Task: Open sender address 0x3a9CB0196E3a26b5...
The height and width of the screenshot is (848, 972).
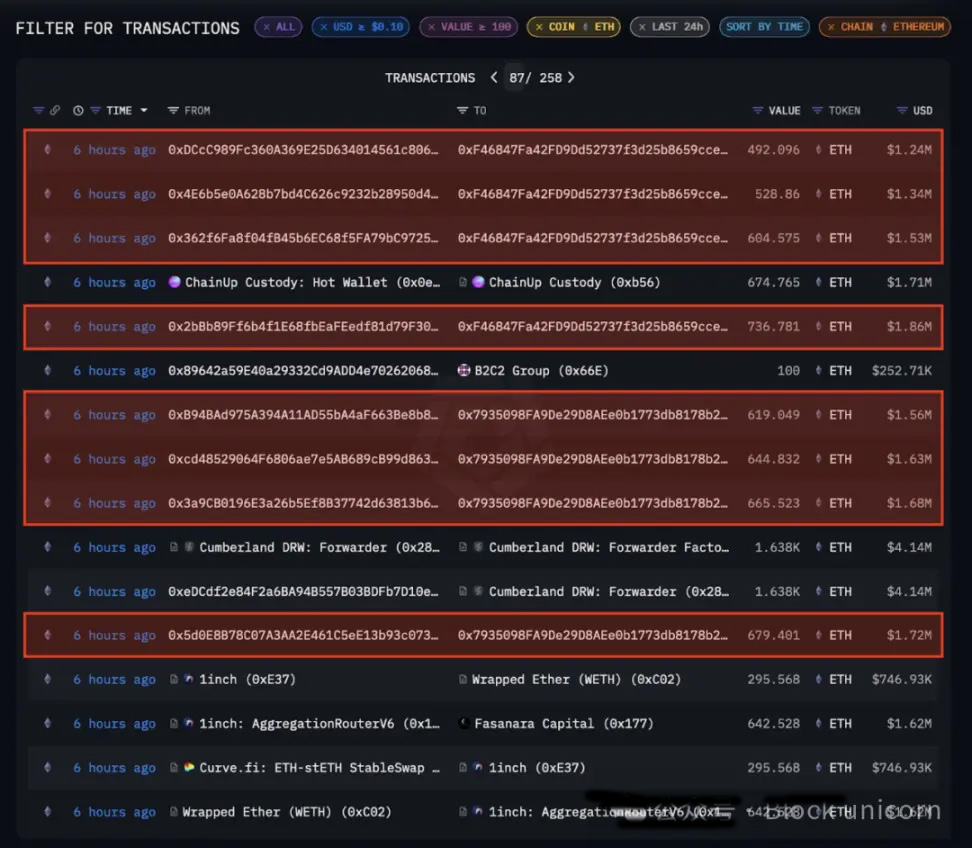Action: pos(303,503)
